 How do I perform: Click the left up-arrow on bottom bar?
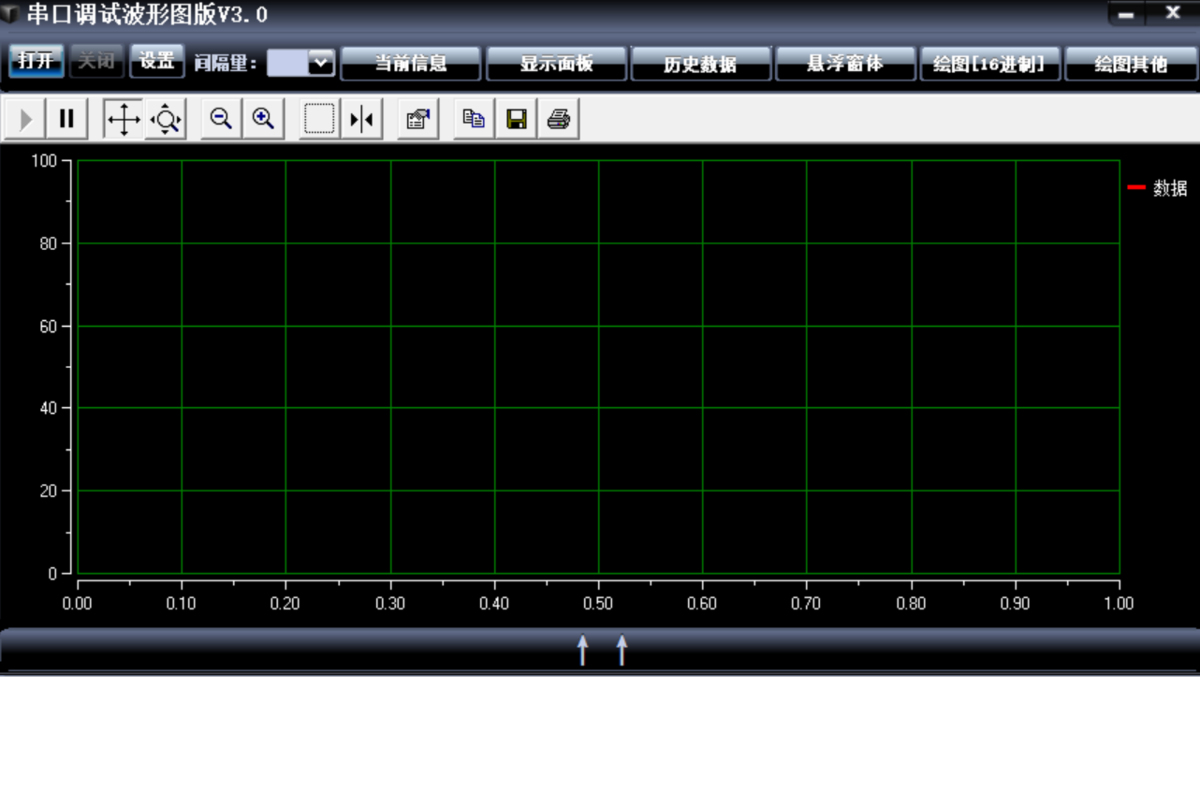583,650
